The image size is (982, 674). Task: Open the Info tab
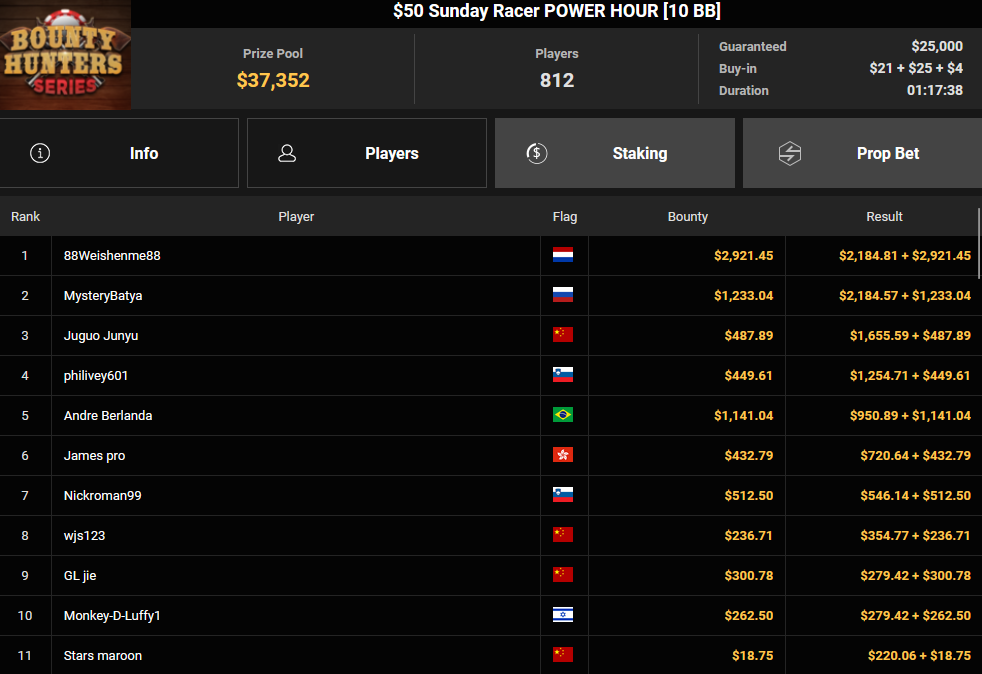click(119, 153)
